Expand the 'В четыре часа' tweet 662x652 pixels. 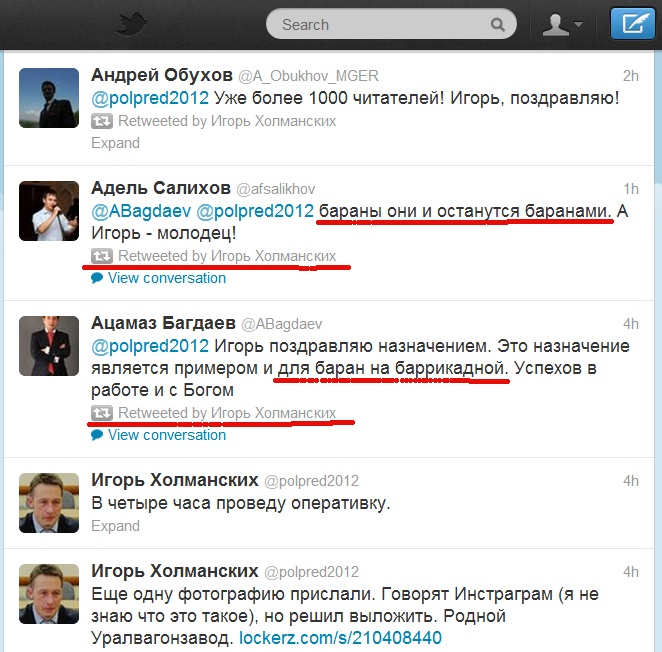115,526
